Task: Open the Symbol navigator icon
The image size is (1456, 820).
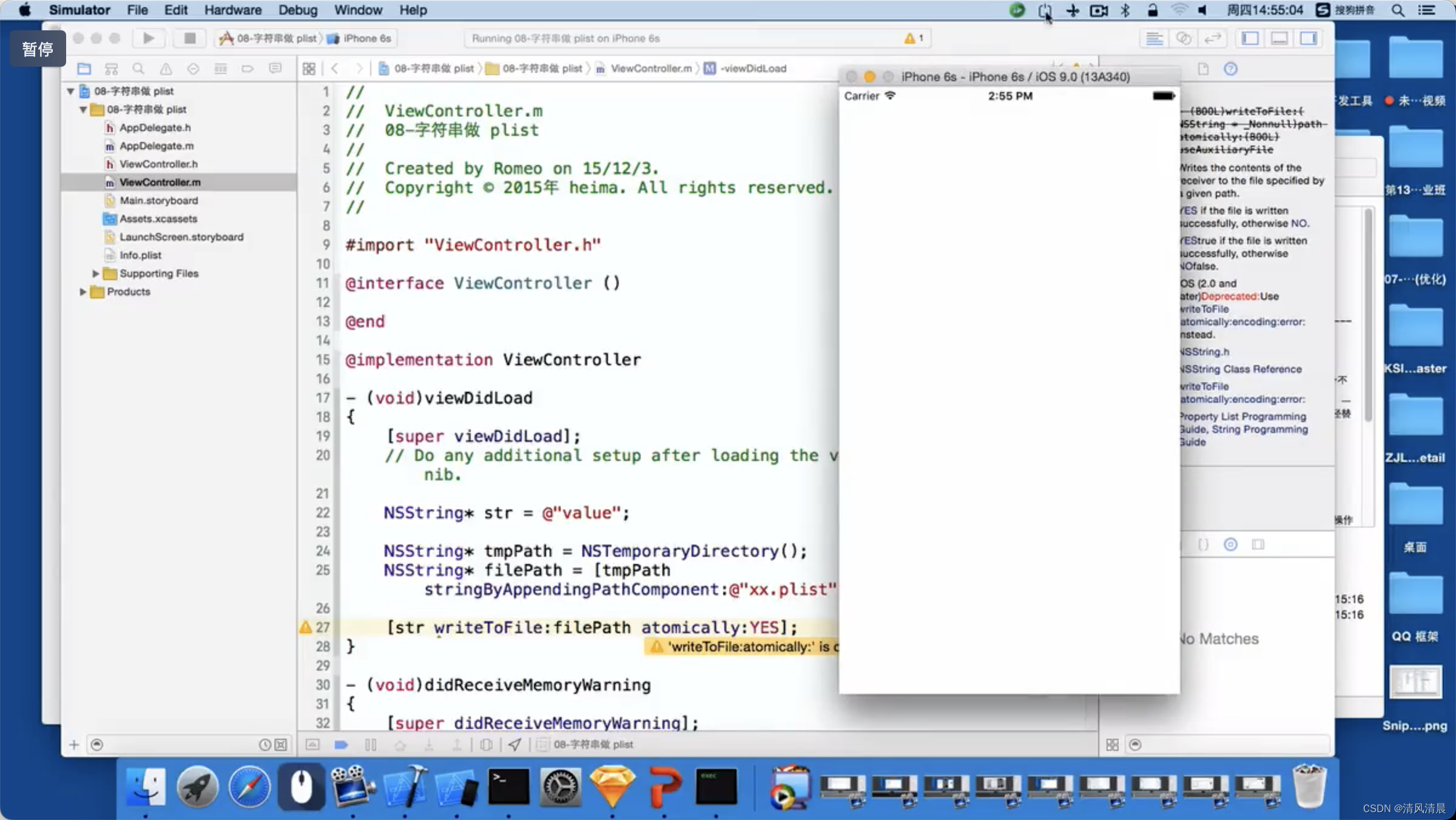Action: (111, 69)
